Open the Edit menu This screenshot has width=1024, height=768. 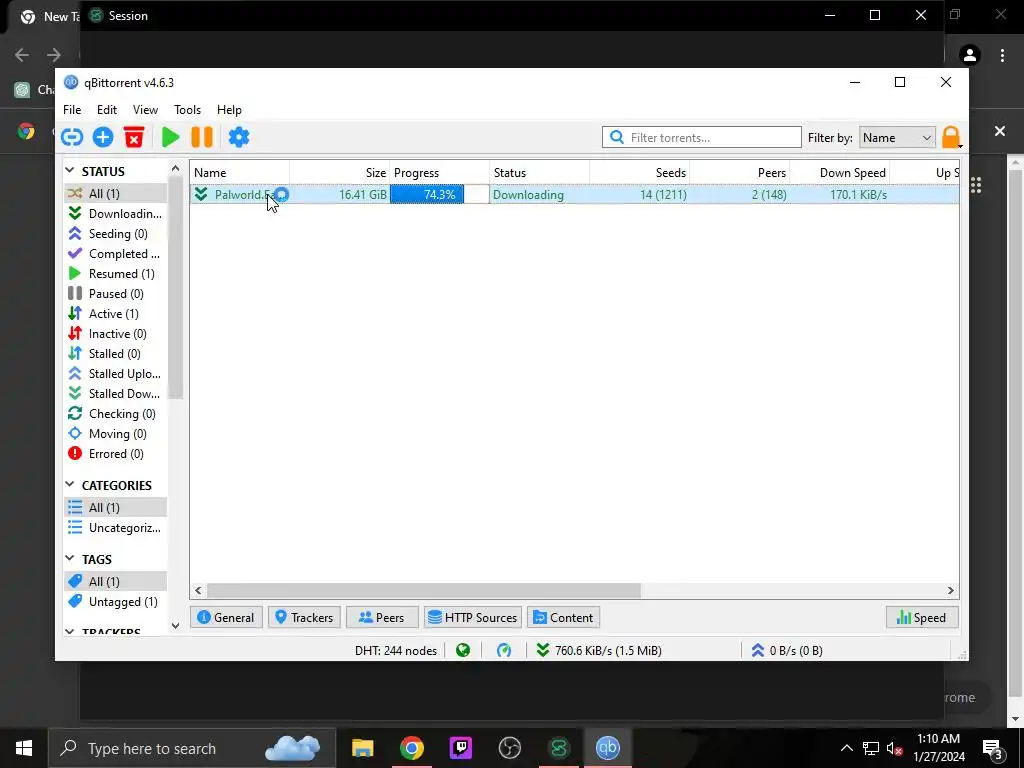pyautogui.click(x=106, y=110)
